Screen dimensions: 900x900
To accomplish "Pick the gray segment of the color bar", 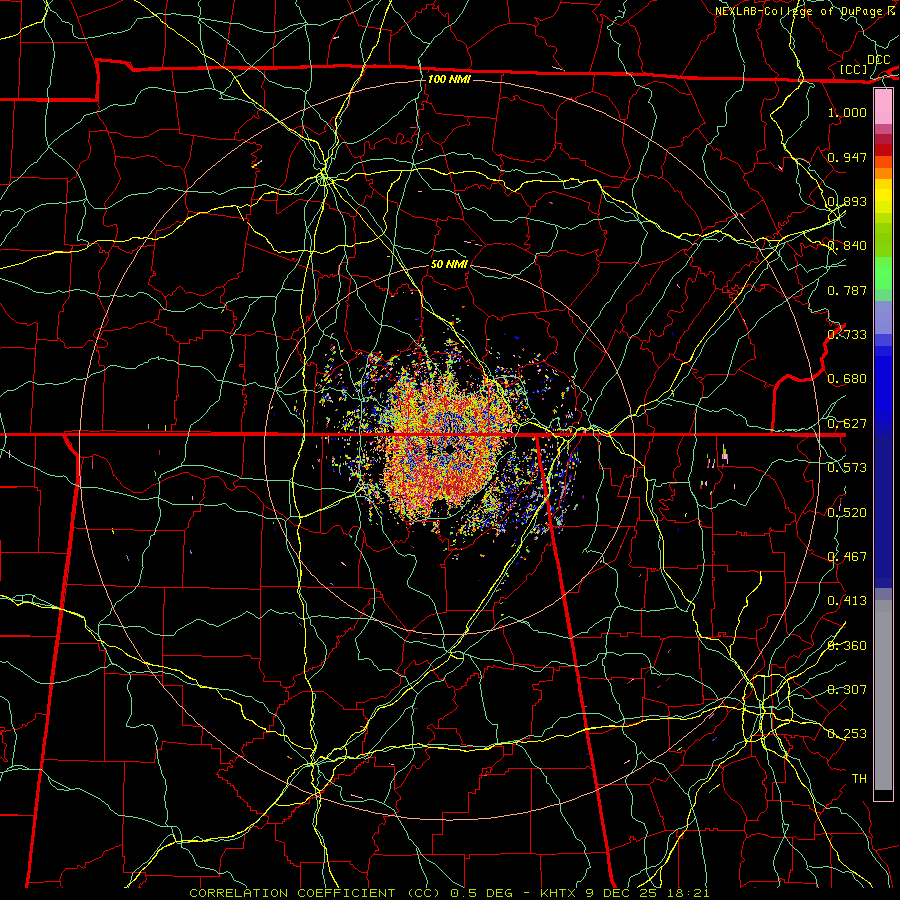I will pyautogui.click(x=883, y=695).
